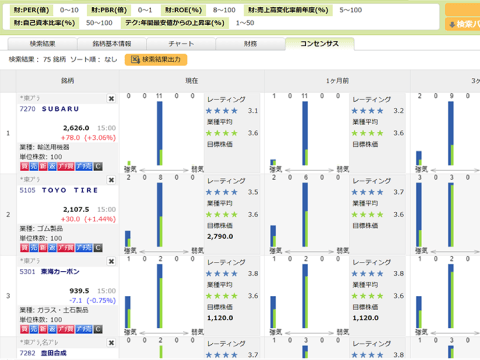480x360 pixels.
Task: Click the 新 margin-new icon for TOYO TIRE
Action: (x=43, y=248)
